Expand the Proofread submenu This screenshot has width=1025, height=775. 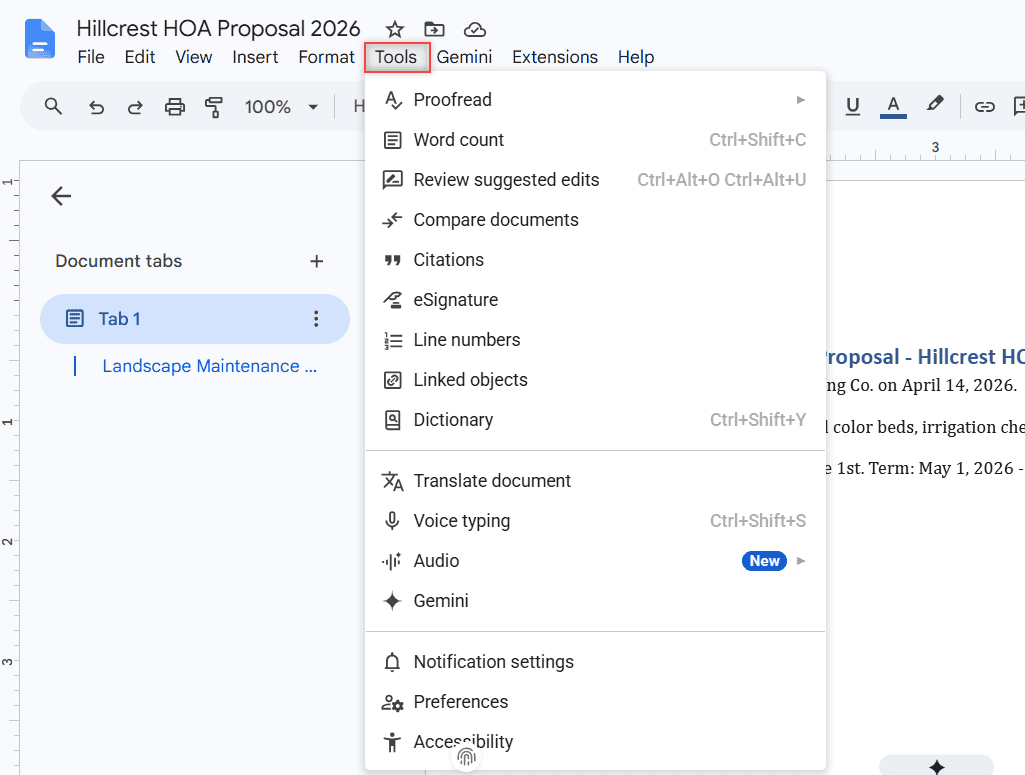click(596, 100)
